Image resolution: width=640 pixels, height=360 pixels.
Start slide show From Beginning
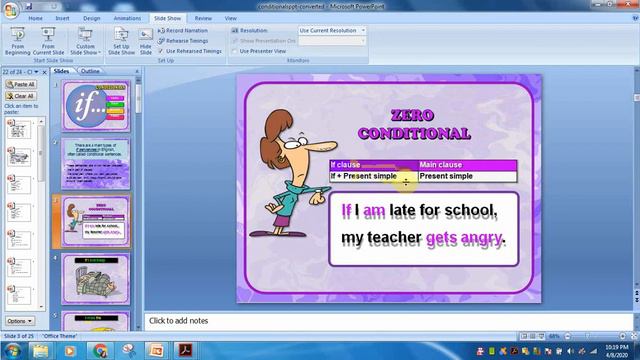[18, 41]
